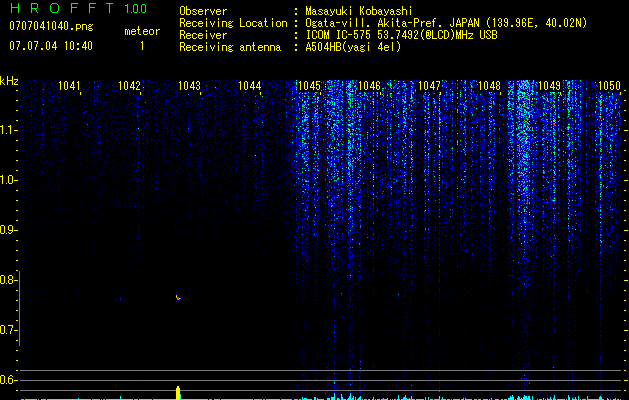Click the 0.9 kHz axis label

click(7, 230)
